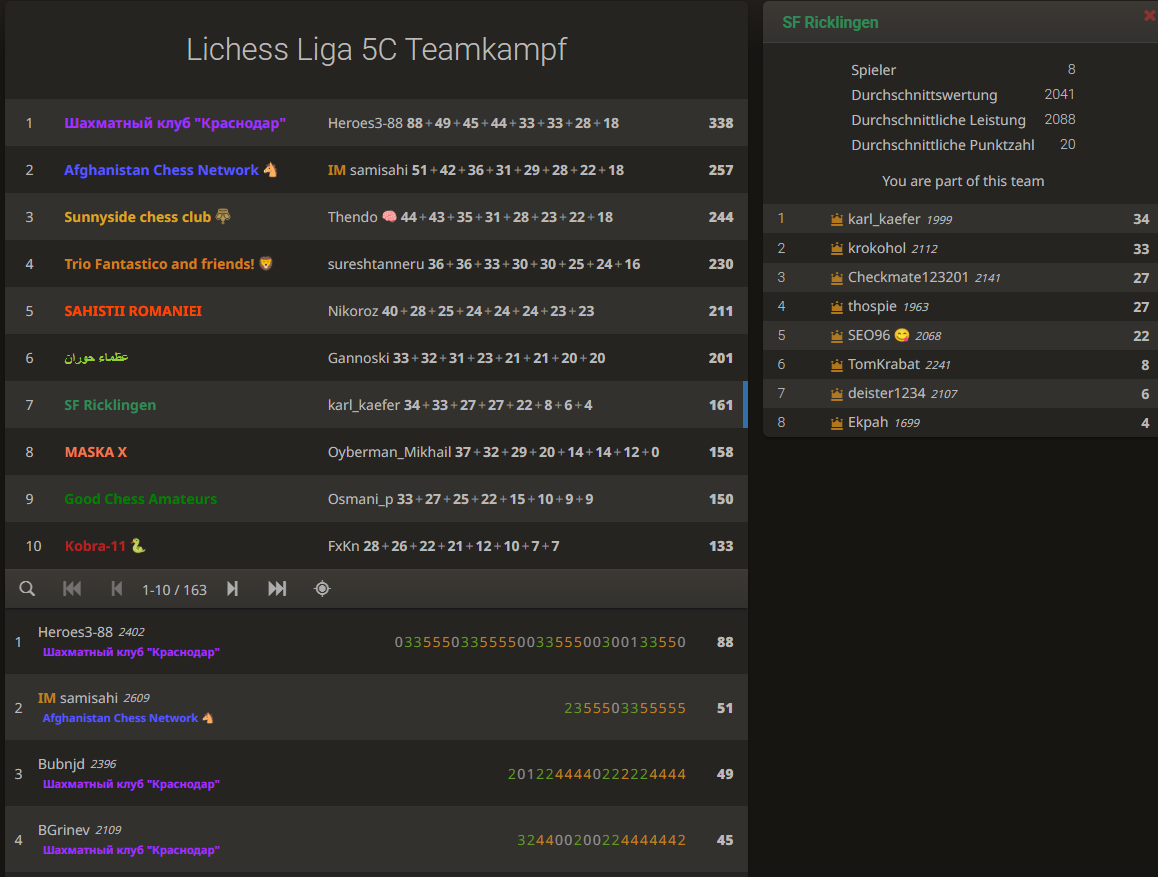
Task: Click the crosshair jump-to-my-rank icon
Action: coord(322,589)
